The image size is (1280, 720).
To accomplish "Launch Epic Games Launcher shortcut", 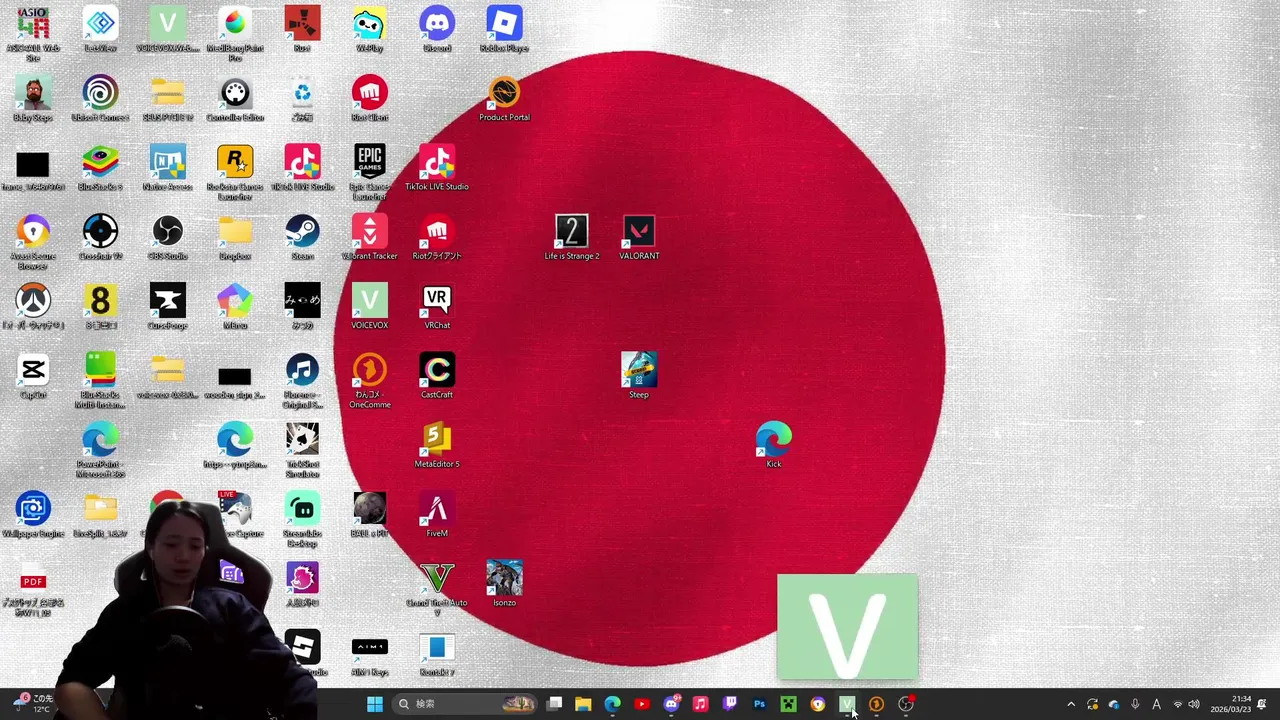I will 369,172.
